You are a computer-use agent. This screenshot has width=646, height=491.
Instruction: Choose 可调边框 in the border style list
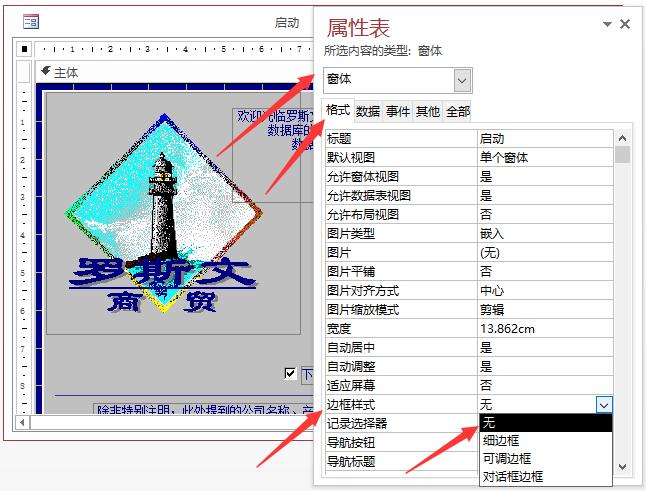[x=546, y=458]
